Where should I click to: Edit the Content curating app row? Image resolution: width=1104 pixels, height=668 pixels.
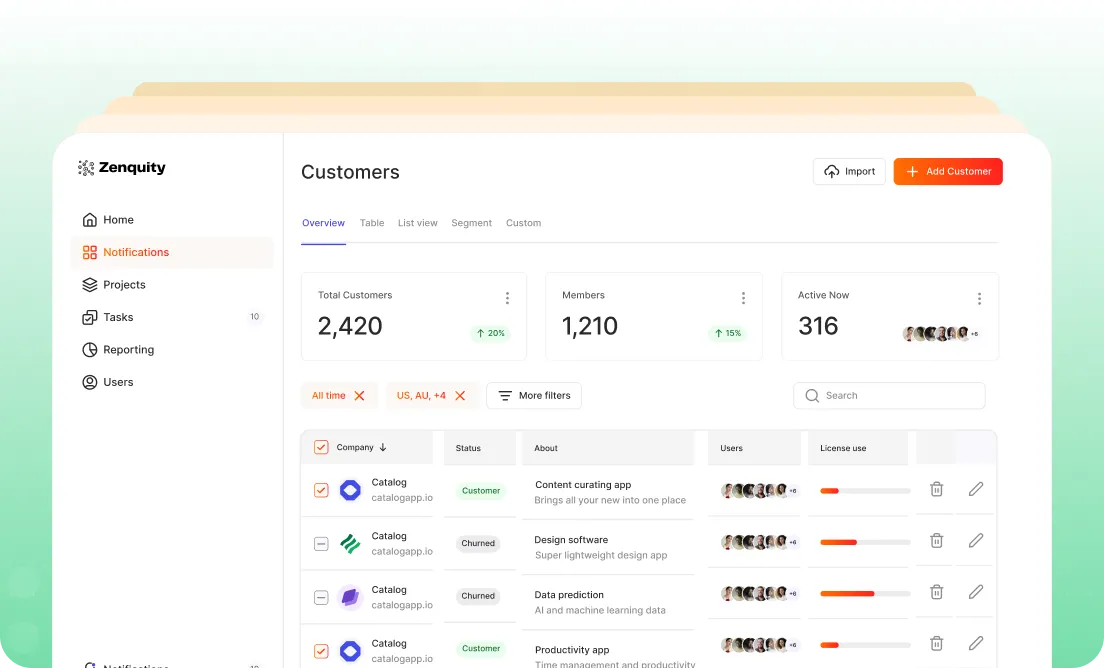pyautogui.click(x=976, y=489)
